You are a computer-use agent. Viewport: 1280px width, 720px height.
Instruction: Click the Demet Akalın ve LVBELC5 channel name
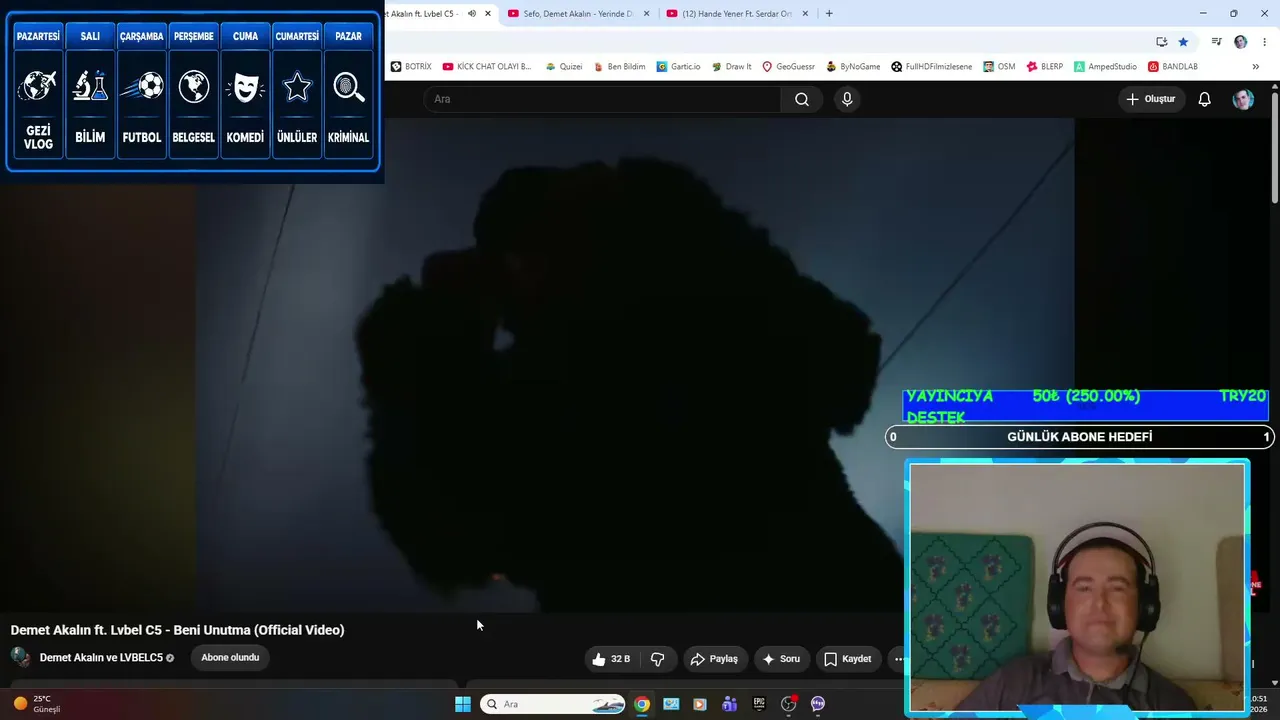[x=101, y=658]
